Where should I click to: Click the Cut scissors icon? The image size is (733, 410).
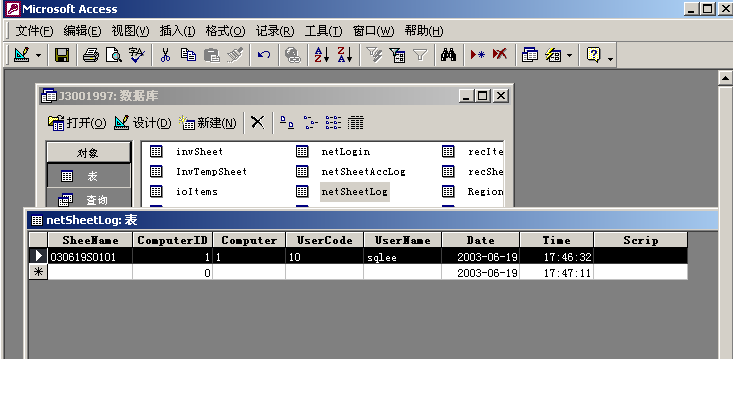pyautogui.click(x=165, y=56)
